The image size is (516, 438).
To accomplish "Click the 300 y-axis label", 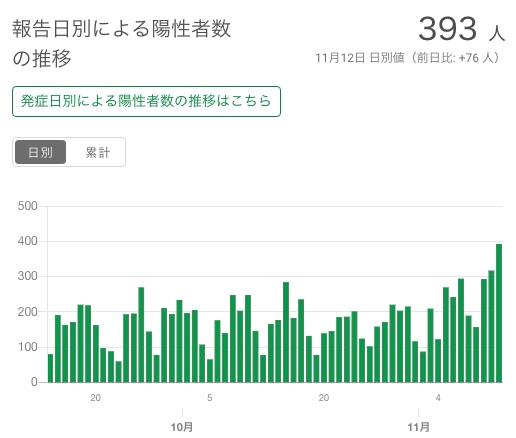I will [28, 276].
